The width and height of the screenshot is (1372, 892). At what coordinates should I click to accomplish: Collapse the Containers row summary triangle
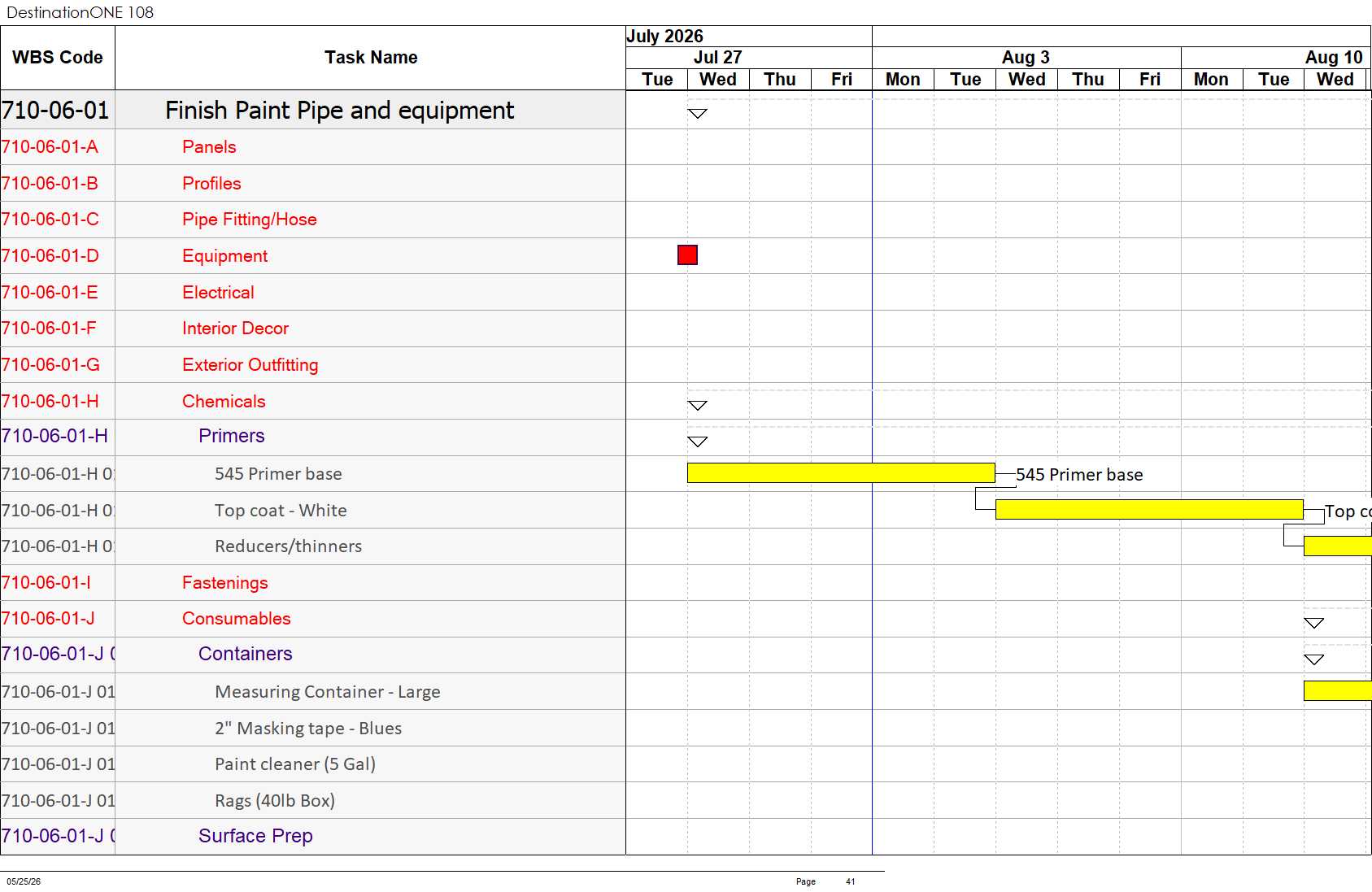(x=1314, y=659)
